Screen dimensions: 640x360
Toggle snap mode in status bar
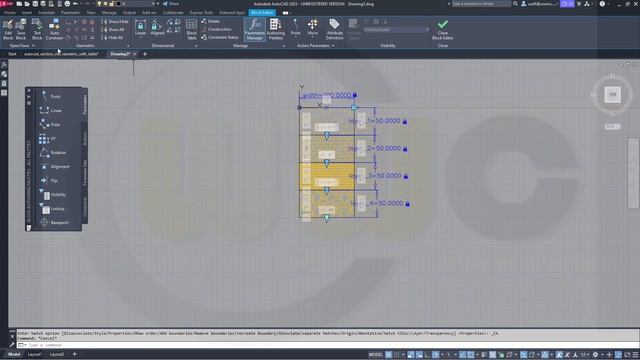point(396,355)
